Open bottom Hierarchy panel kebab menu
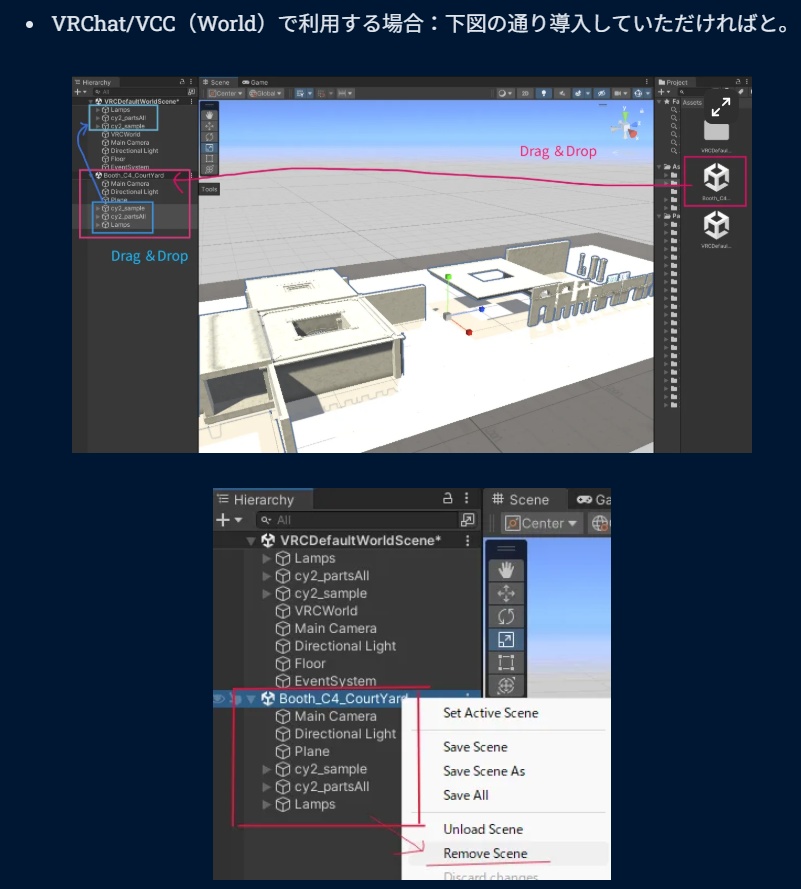Viewport: 801px width, 889px height. [467, 498]
